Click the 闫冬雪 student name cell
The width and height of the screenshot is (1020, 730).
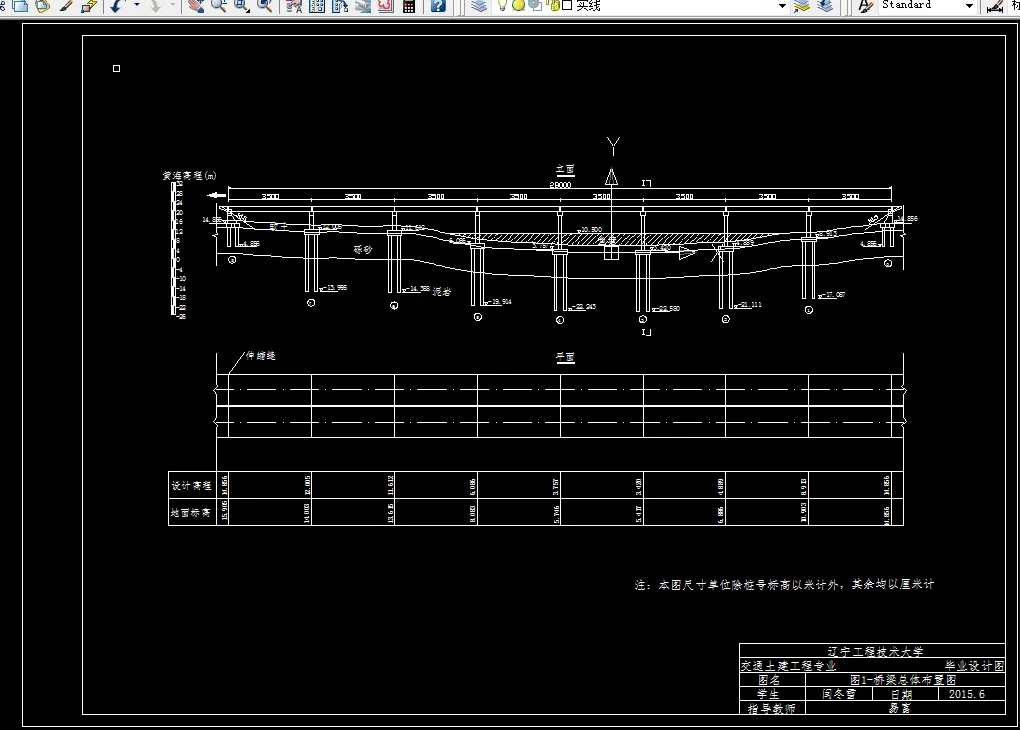tap(839, 694)
